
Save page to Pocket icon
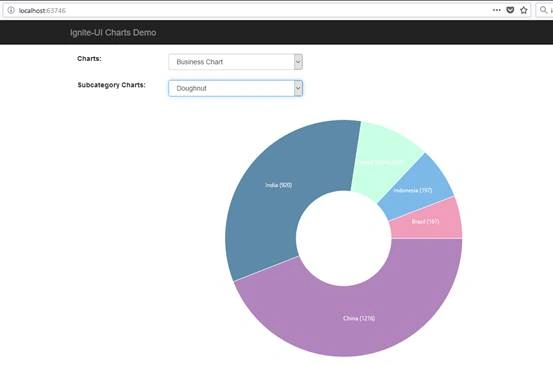click(510, 10)
